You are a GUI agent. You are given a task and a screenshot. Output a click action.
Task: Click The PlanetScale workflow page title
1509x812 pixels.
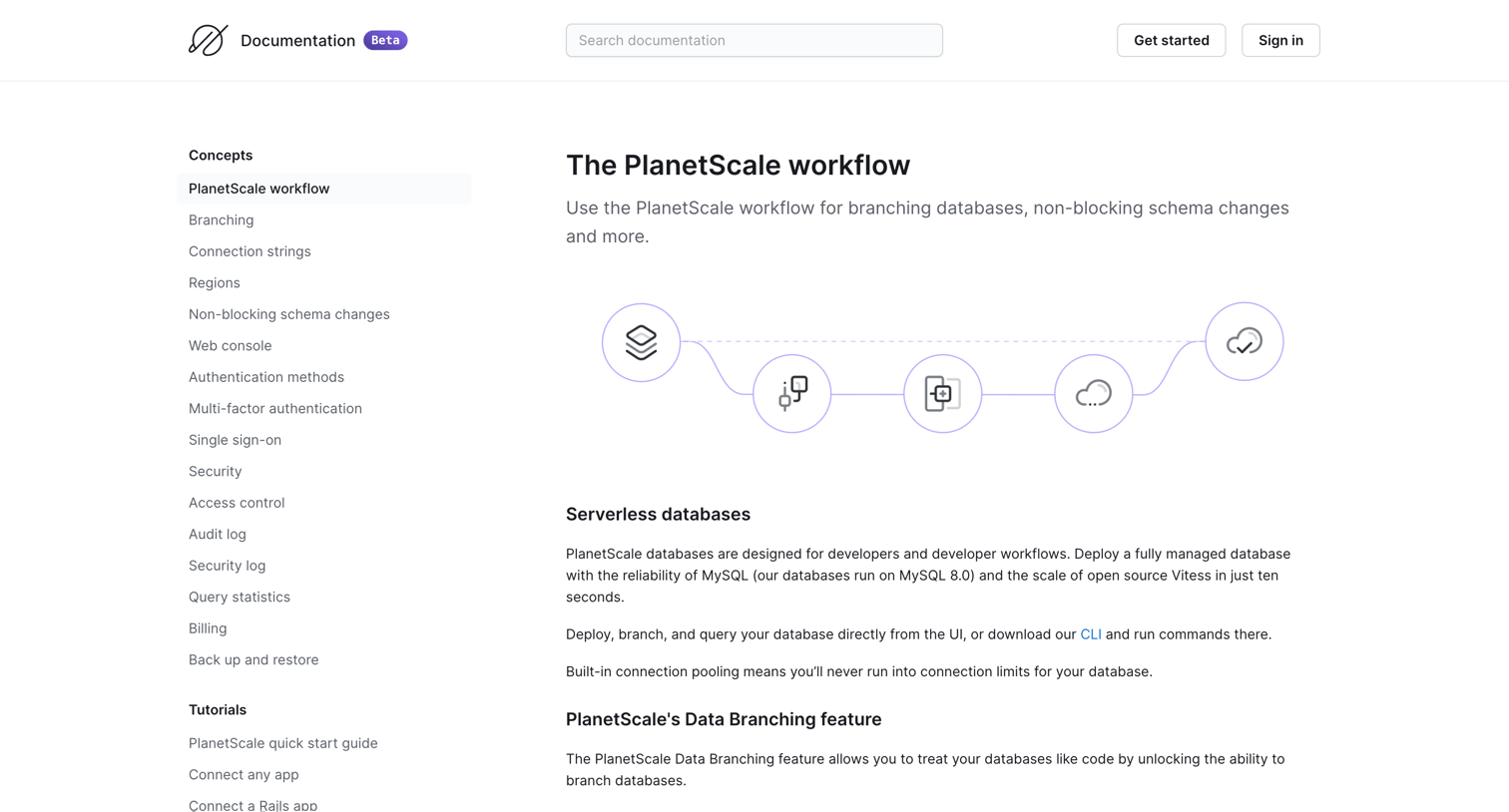tap(738, 165)
